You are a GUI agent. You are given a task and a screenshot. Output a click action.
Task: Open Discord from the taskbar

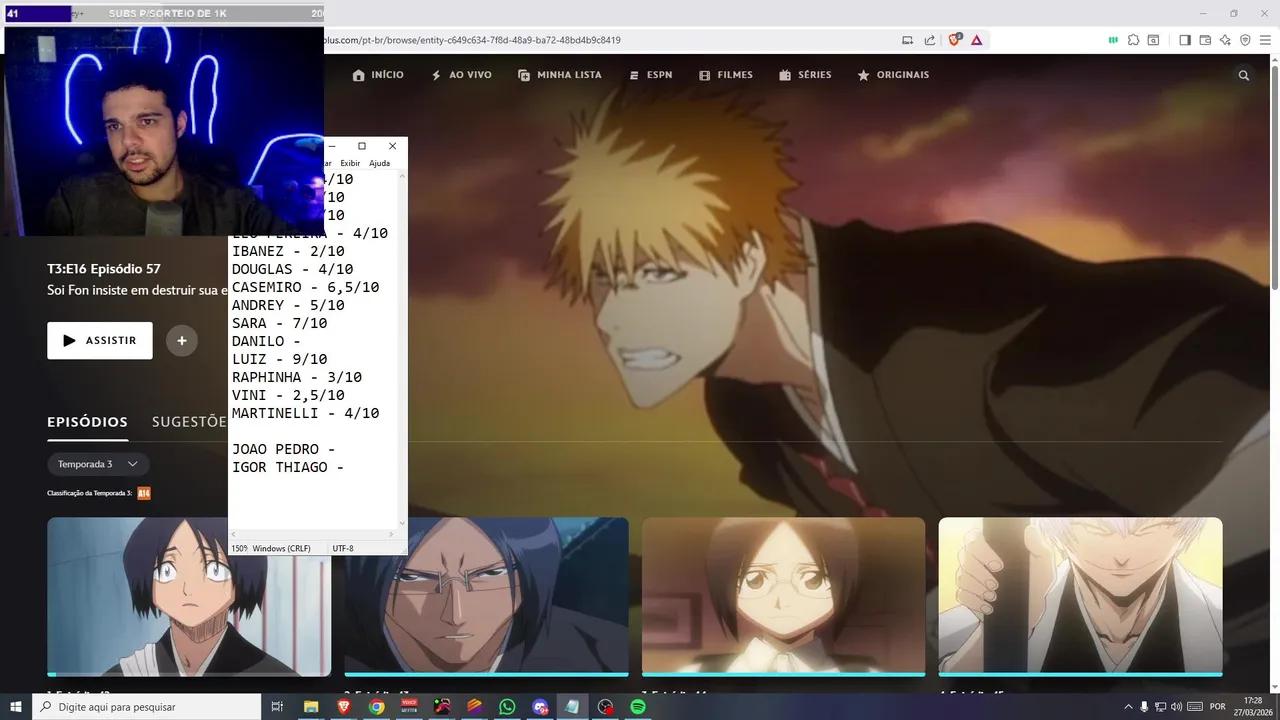(540, 707)
